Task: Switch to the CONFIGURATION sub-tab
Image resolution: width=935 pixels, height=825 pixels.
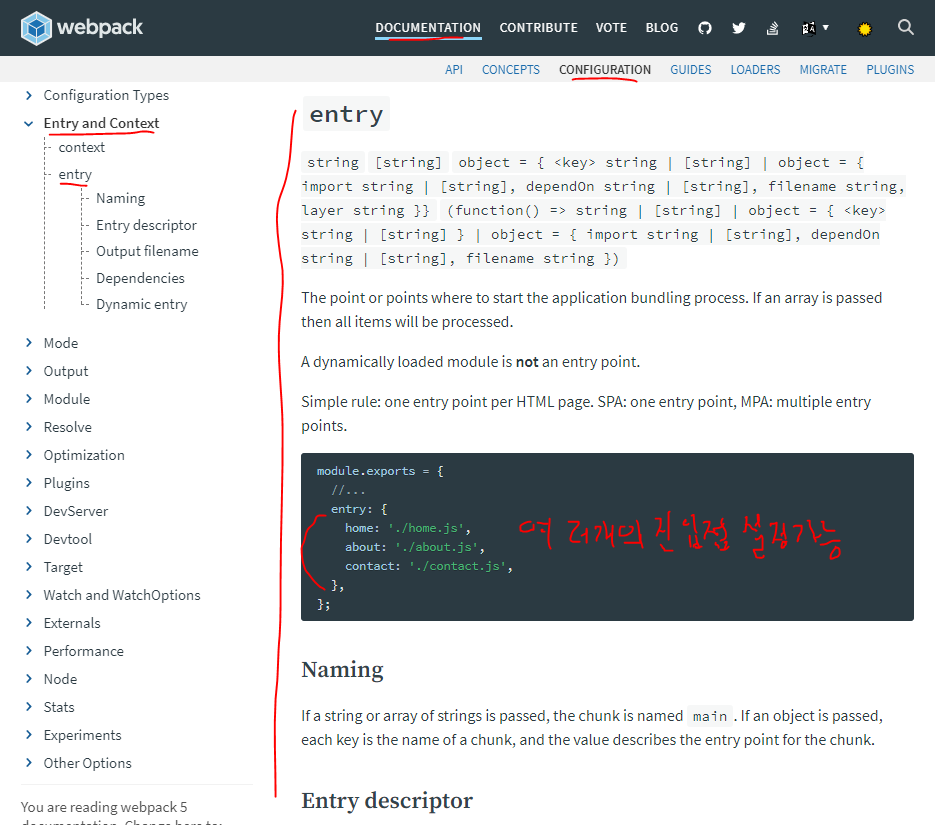Action: [605, 70]
